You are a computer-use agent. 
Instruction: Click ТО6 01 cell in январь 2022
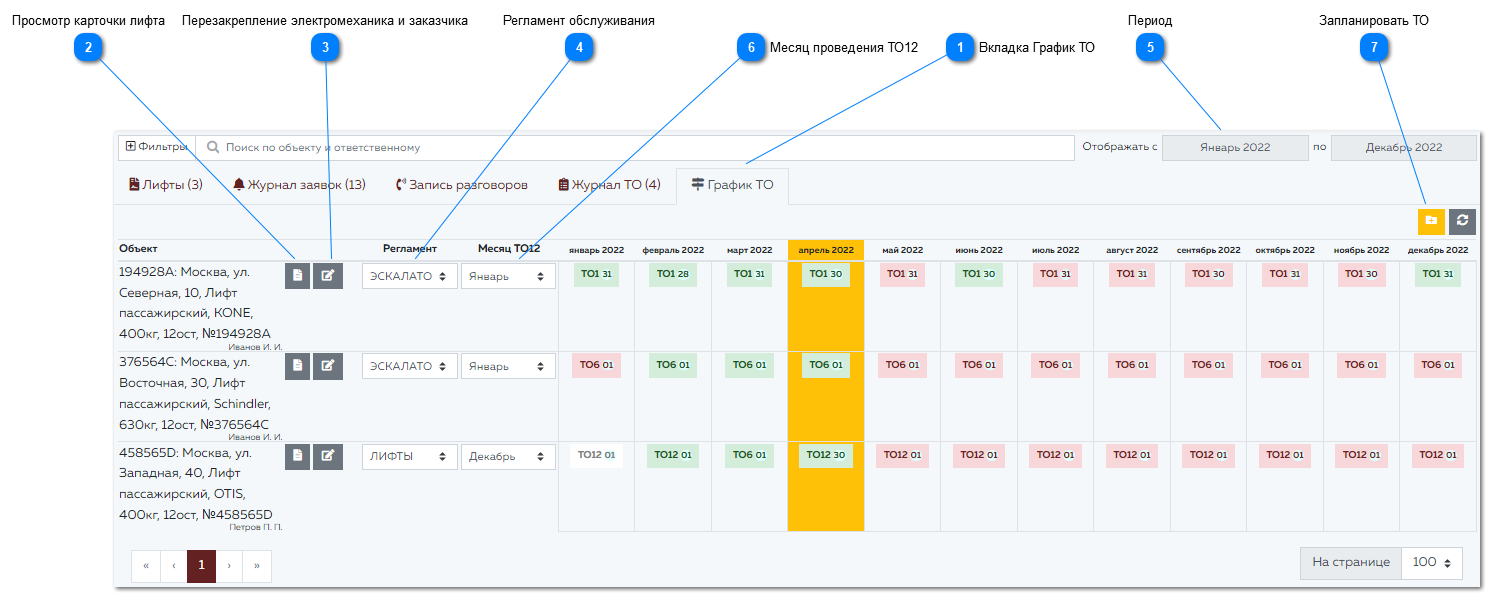(596, 365)
